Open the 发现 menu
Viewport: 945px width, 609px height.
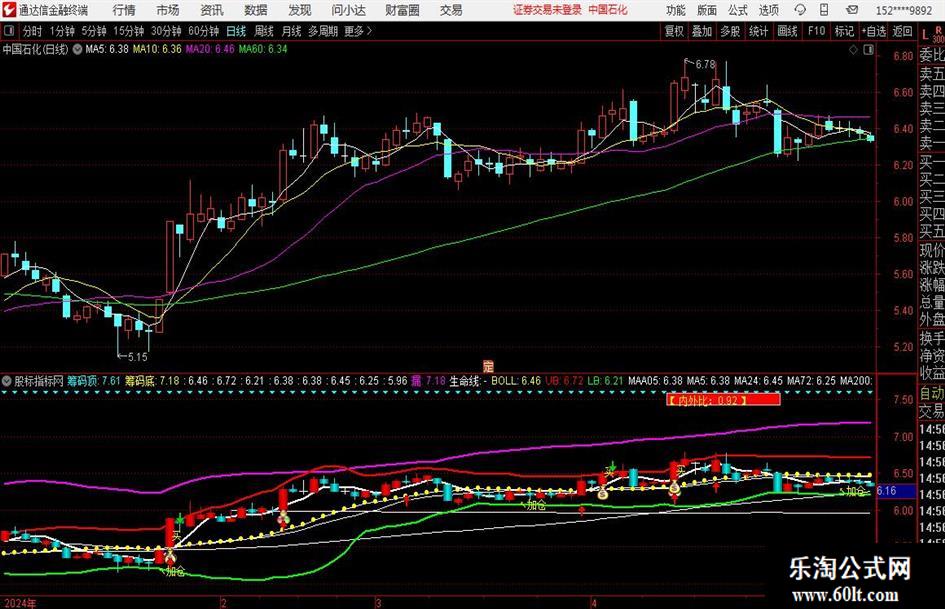point(300,10)
